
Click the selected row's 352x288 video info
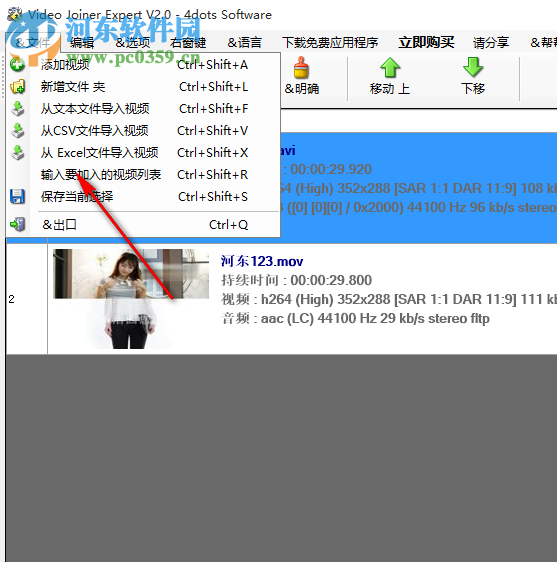[418, 188]
